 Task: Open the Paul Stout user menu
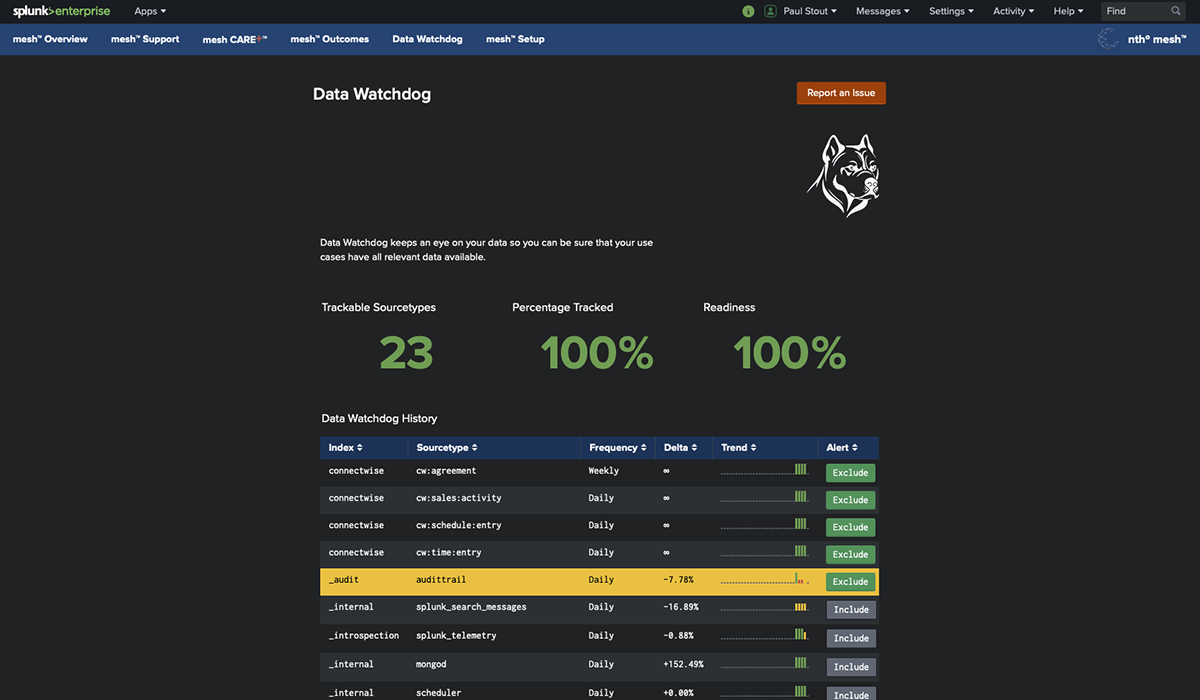pos(810,11)
